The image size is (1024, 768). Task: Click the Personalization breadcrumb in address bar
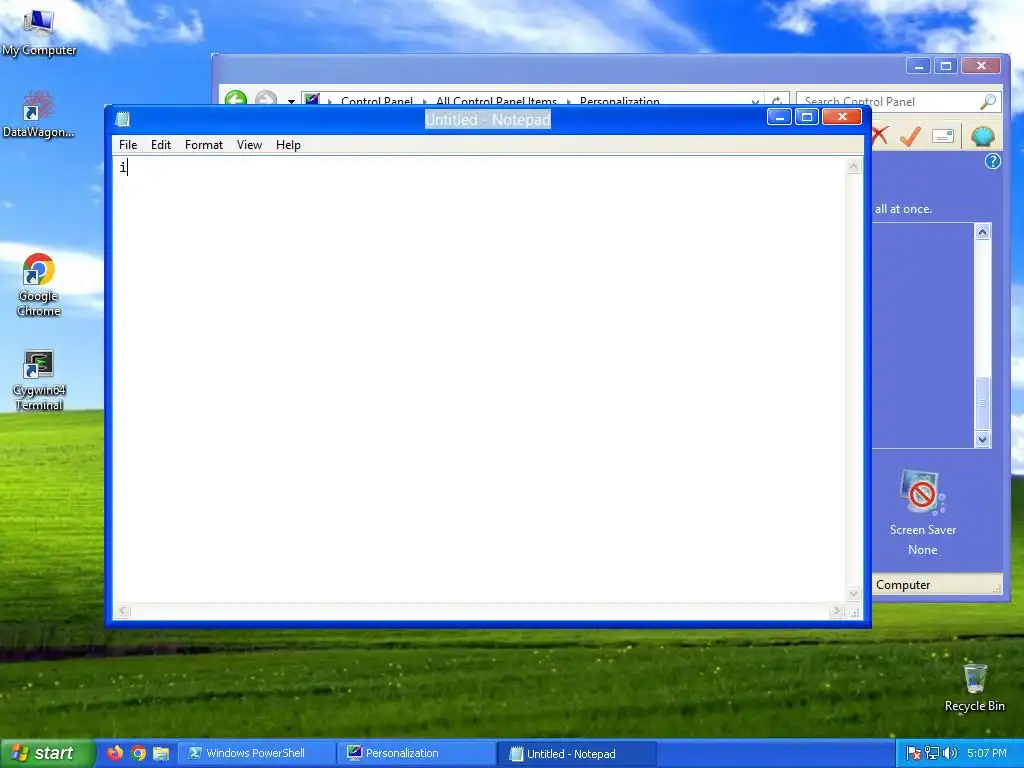[x=619, y=101]
